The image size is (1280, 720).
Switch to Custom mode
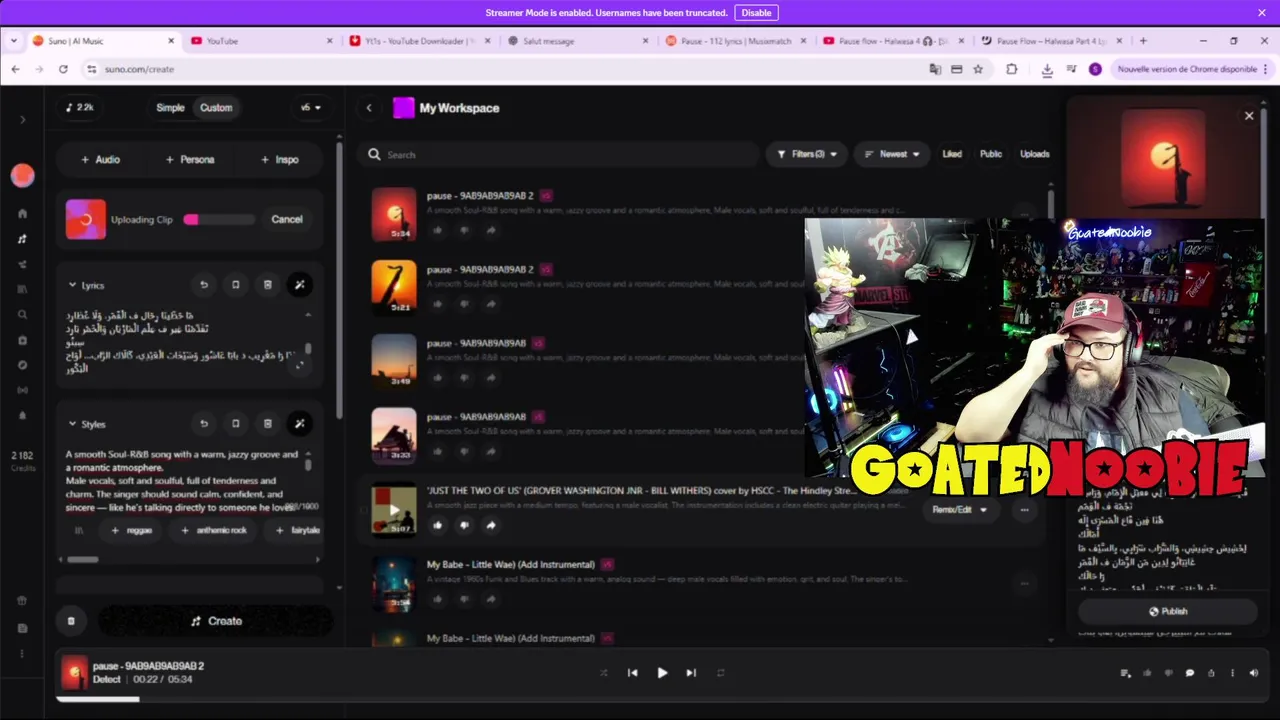point(216,108)
